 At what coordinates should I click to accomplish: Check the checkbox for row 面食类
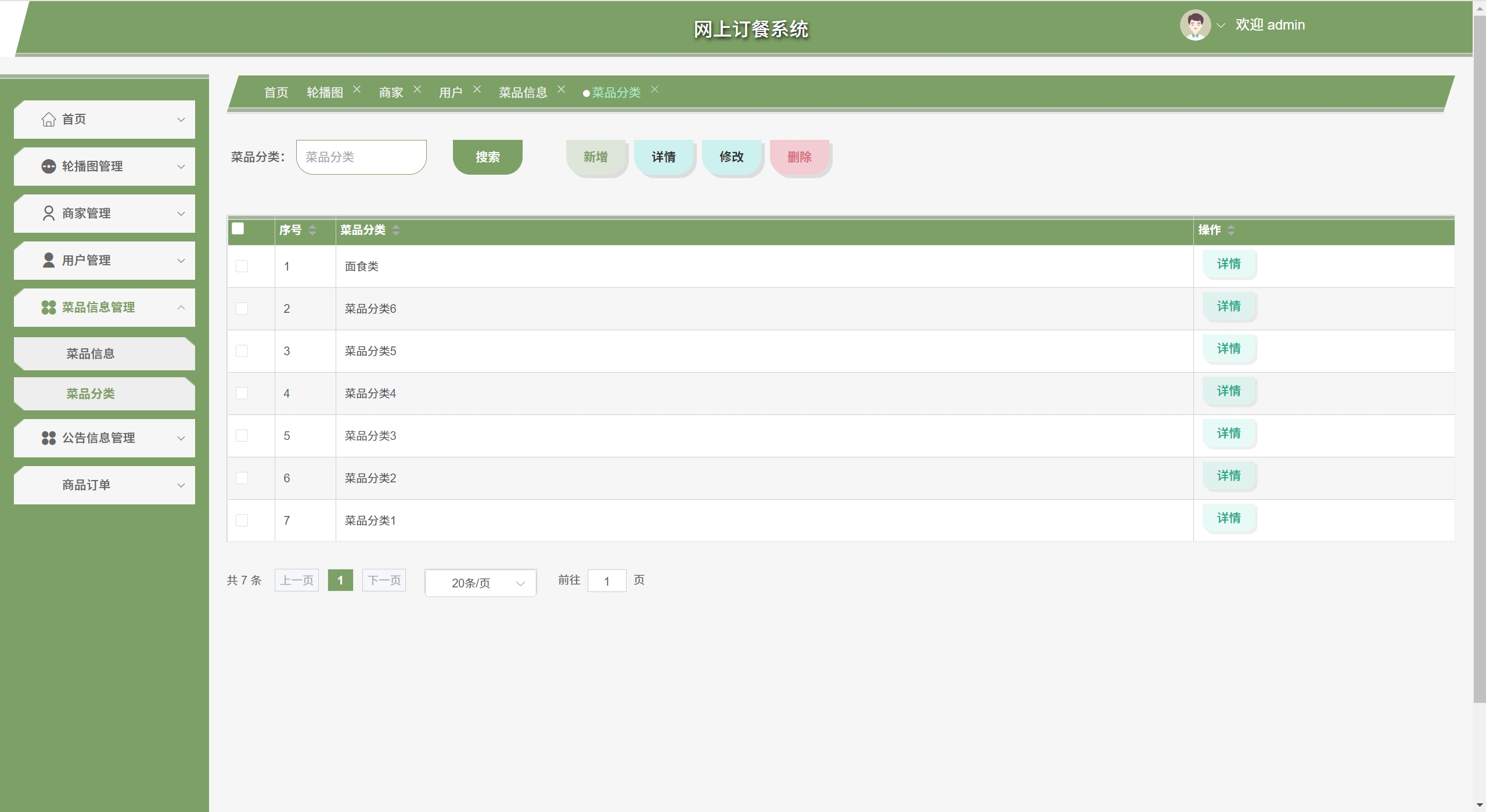(x=242, y=266)
